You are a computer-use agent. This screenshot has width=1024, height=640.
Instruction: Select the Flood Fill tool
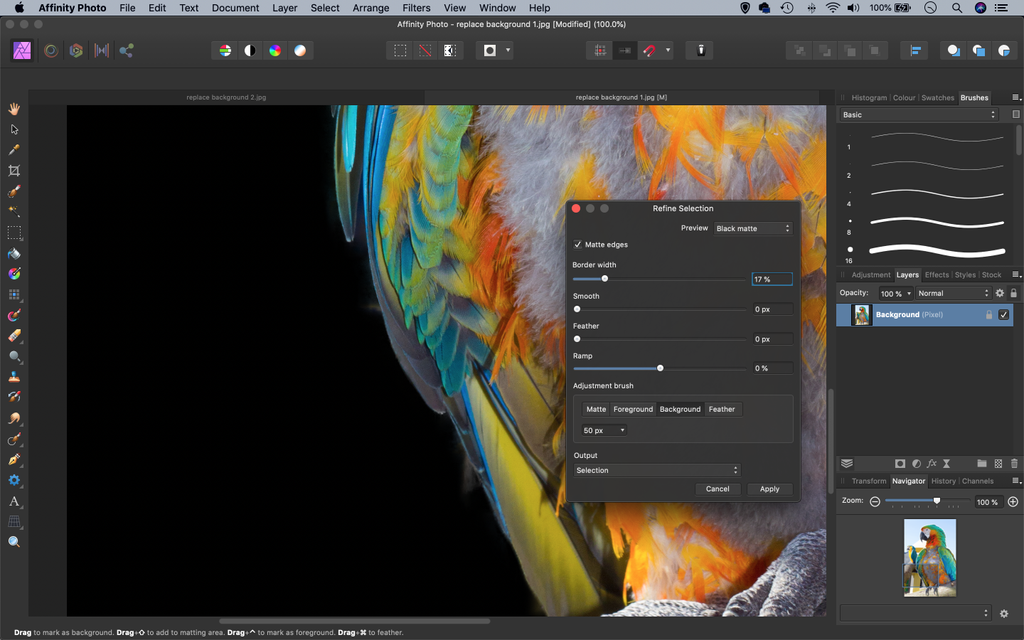click(x=14, y=254)
